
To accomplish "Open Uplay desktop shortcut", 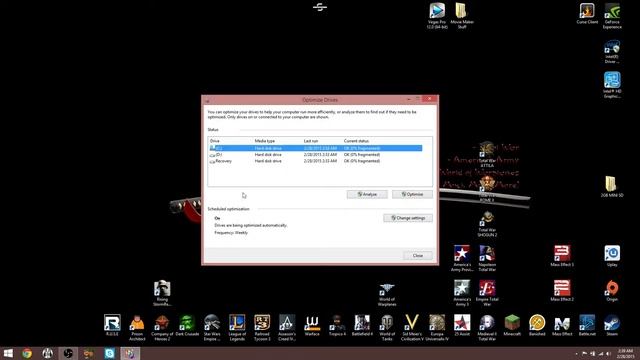I will coord(612,256).
